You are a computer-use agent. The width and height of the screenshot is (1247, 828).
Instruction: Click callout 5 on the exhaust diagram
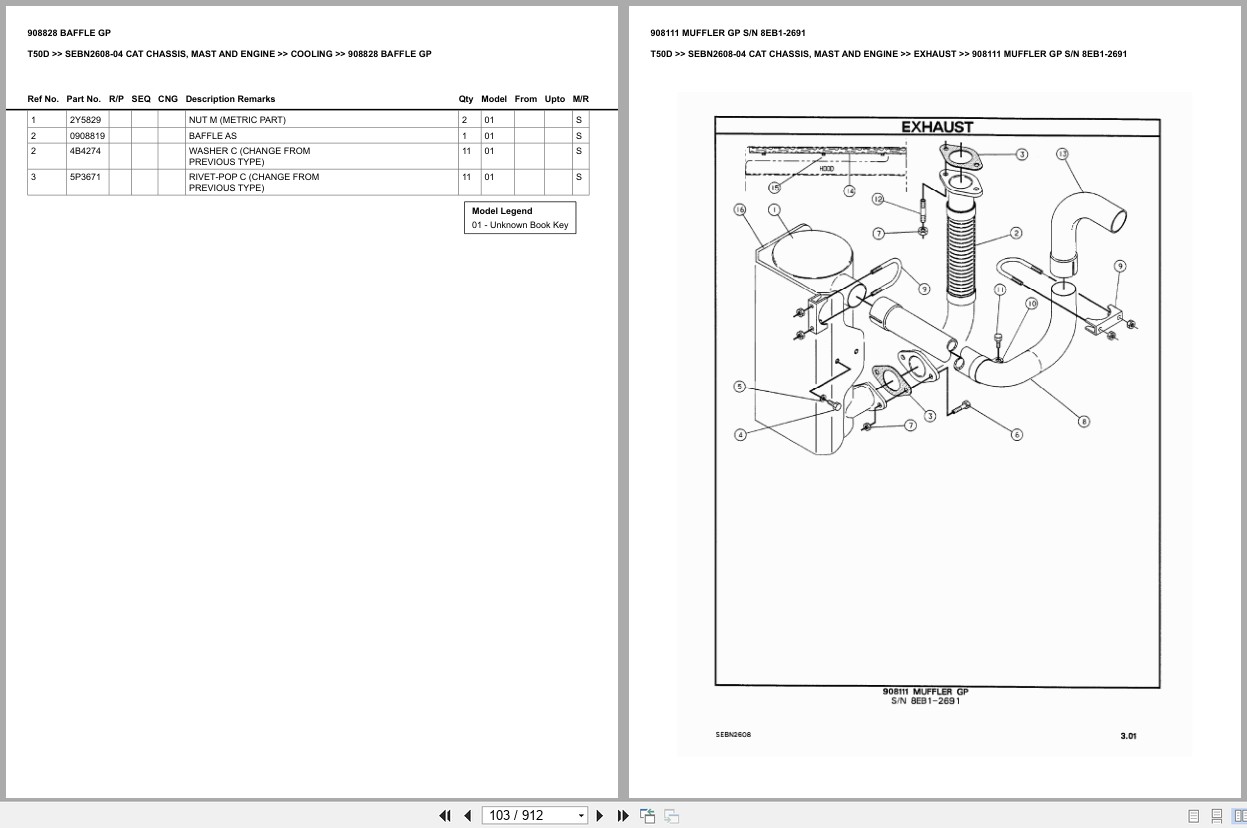[740, 387]
